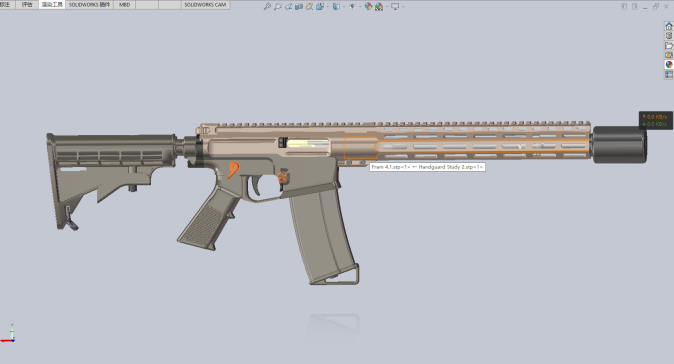Open the Design Library task pane tab
This screenshot has height=364, width=674.
669,36
